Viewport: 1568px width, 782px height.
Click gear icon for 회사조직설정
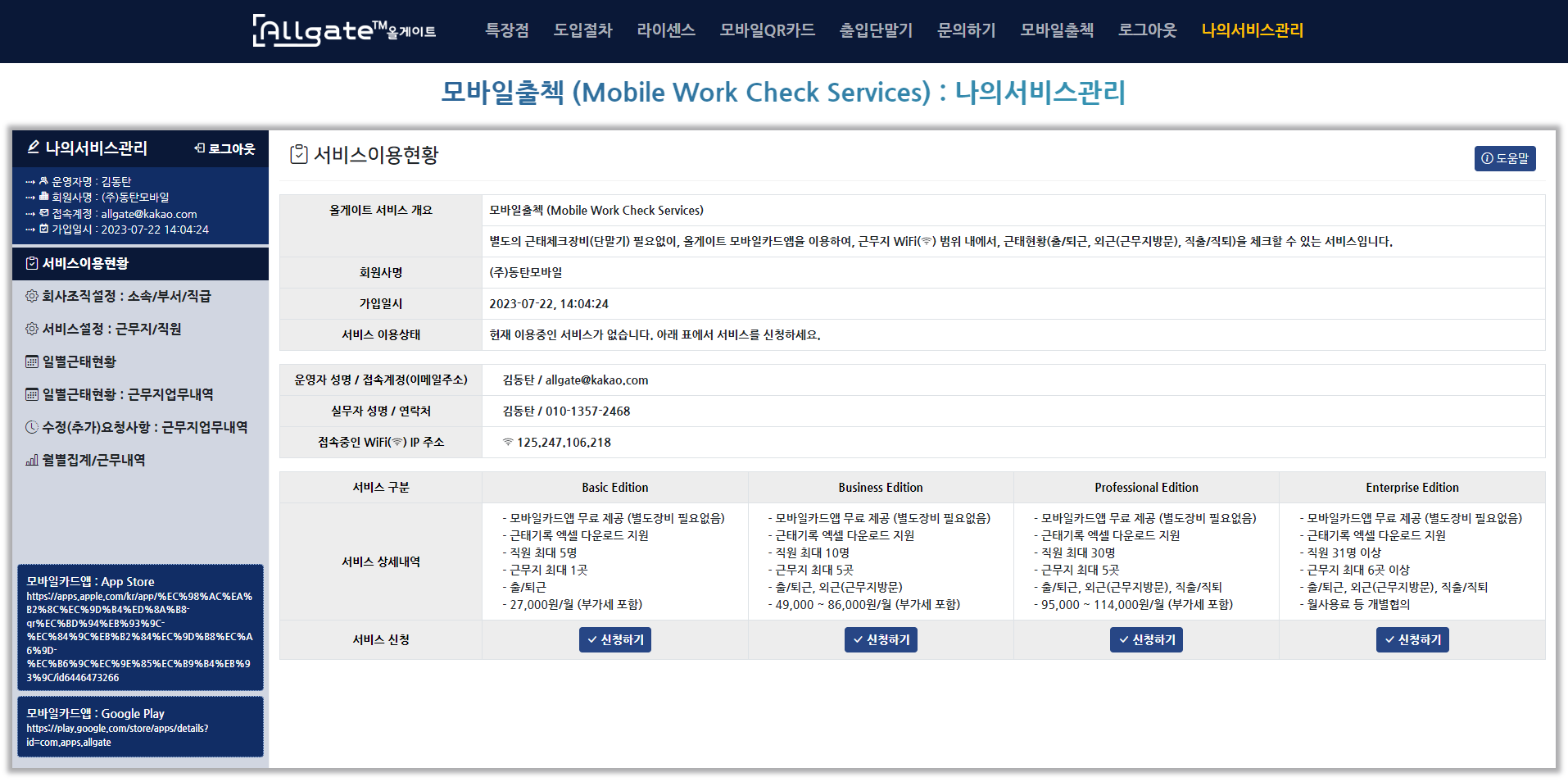(32, 296)
